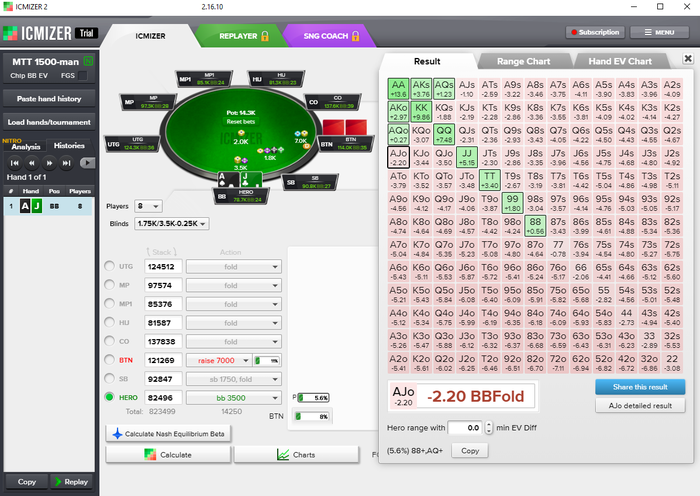The image size is (700, 496).
Task: Click the Calculate button colored icon
Action: (x=150, y=454)
